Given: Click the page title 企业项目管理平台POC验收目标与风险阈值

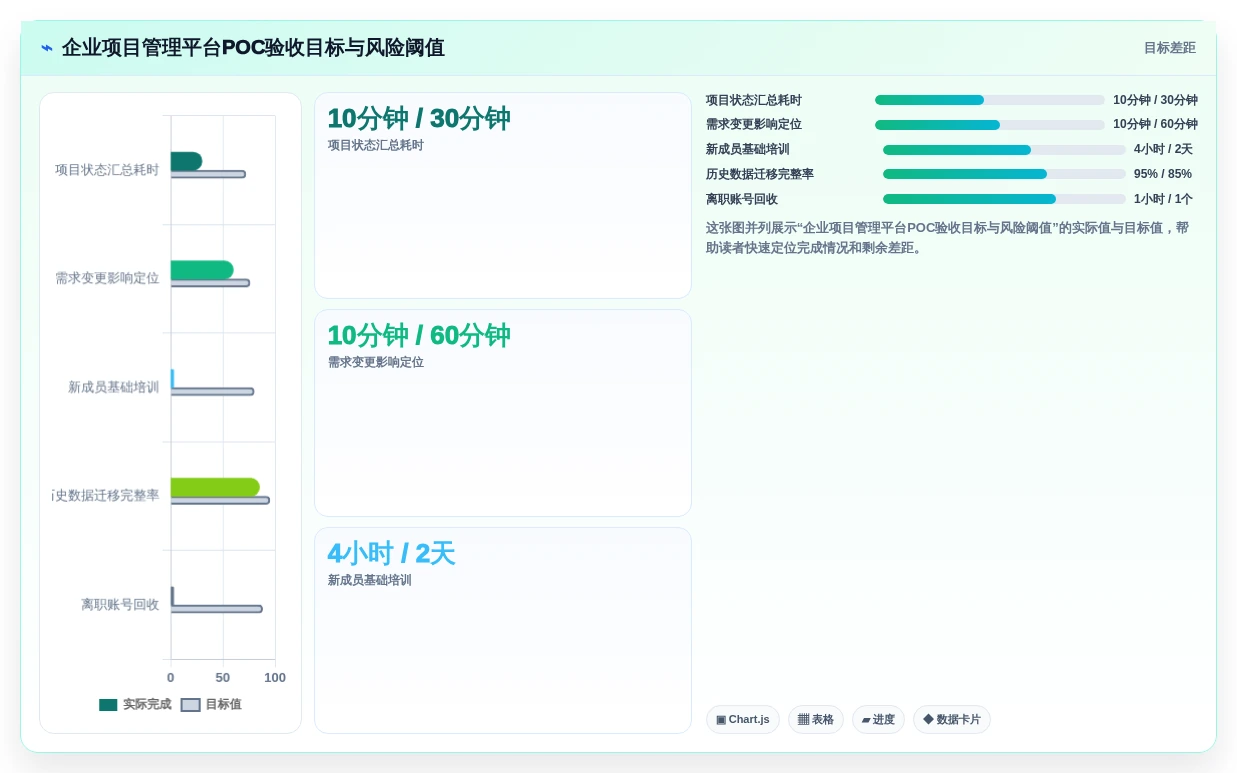Looking at the screenshot, I should click(253, 48).
